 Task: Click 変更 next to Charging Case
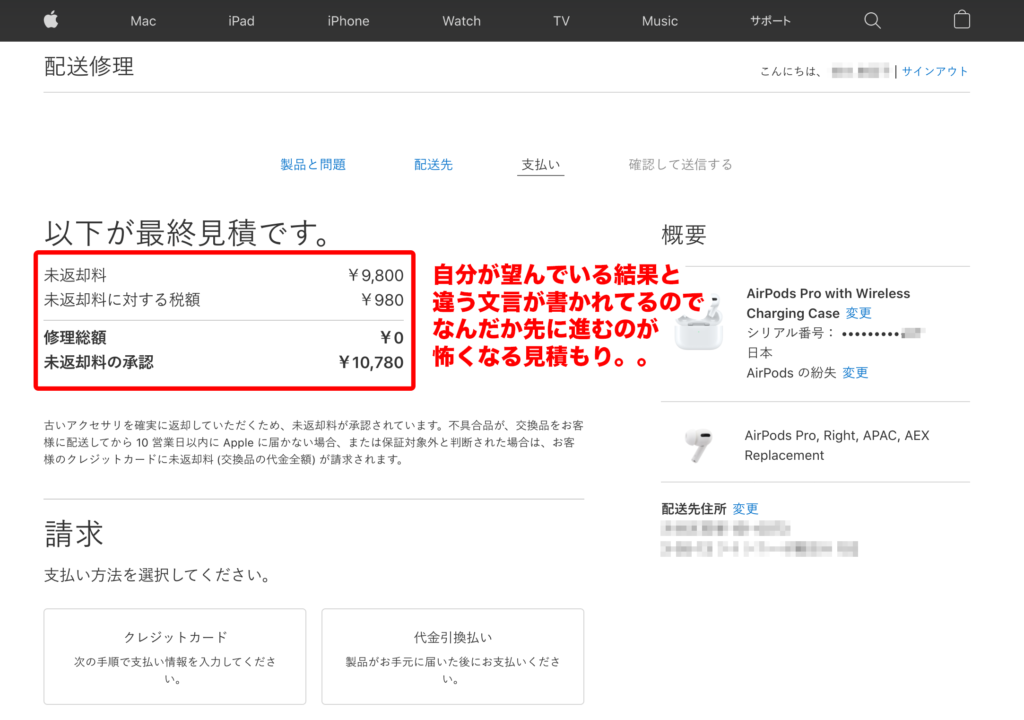(x=858, y=313)
